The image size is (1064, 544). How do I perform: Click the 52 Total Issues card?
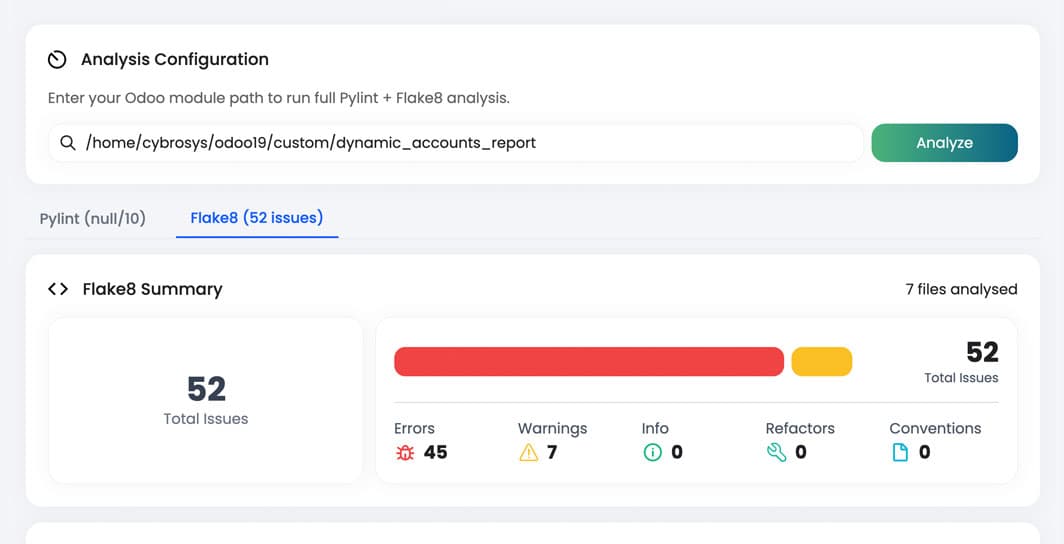(x=206, y=400)
